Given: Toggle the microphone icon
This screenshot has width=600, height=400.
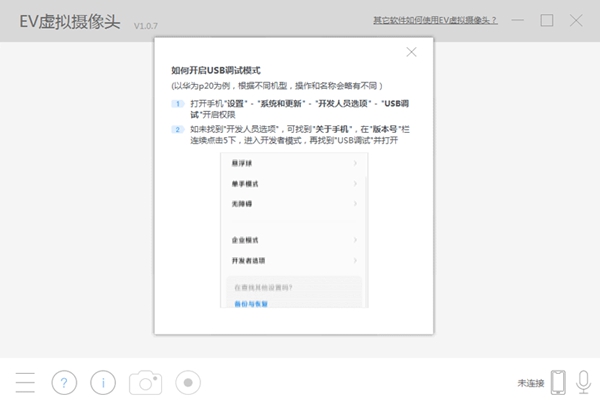Looking at the screenshot, I should coord(582,382).
